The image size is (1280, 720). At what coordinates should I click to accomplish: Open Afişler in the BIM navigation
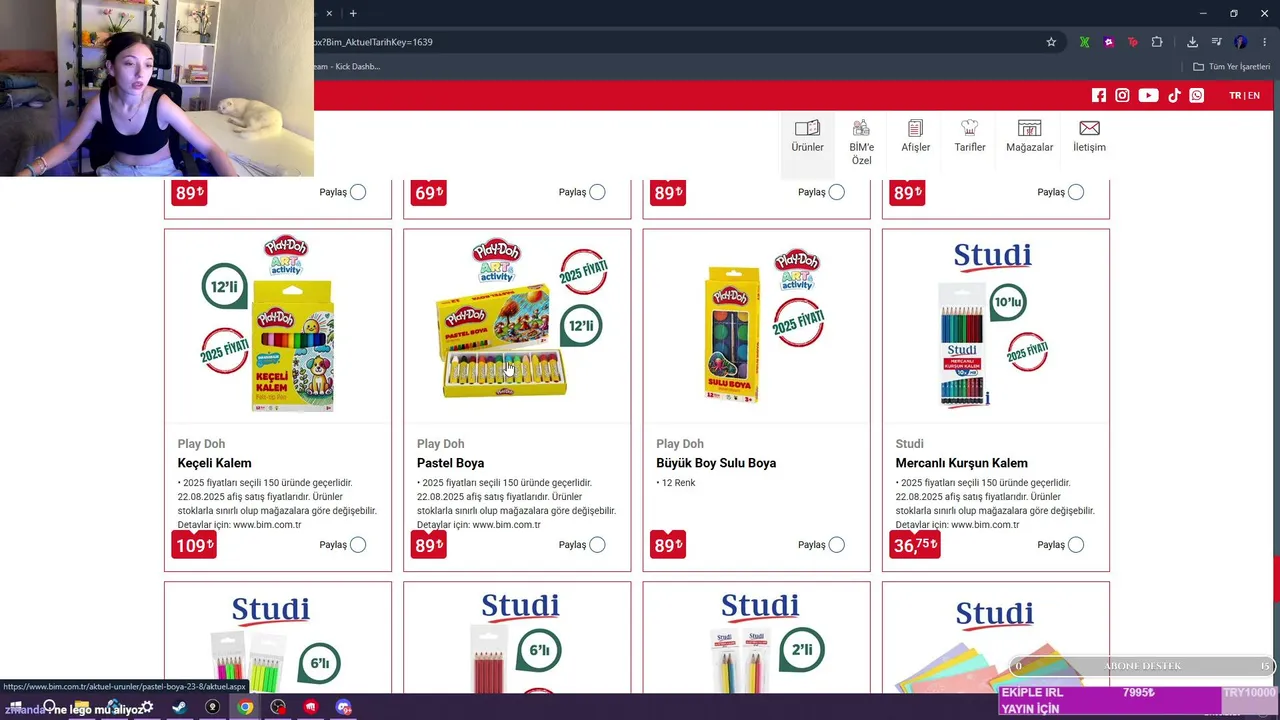click(916, 137)
